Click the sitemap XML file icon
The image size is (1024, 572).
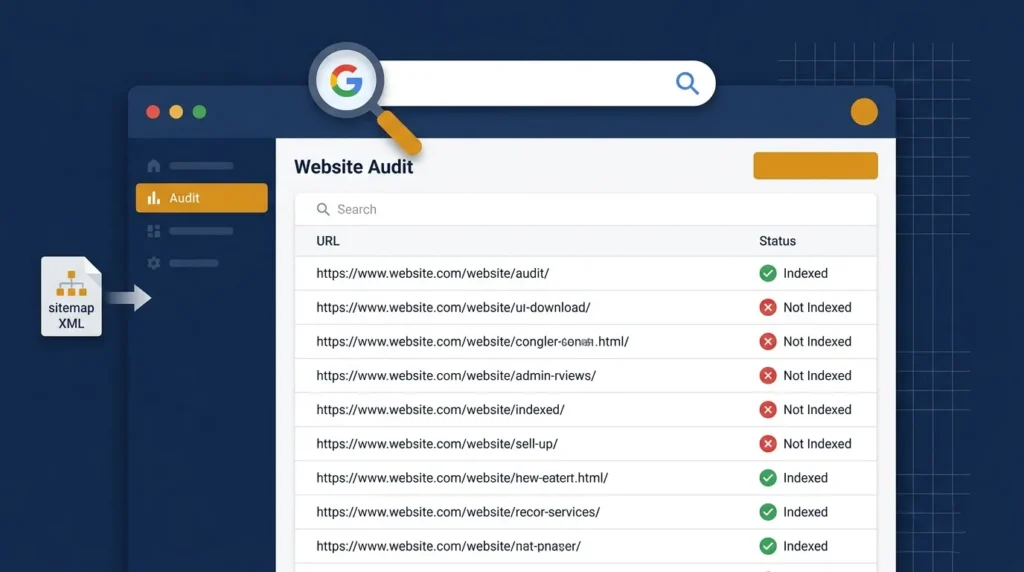click(x=71, y=296)
